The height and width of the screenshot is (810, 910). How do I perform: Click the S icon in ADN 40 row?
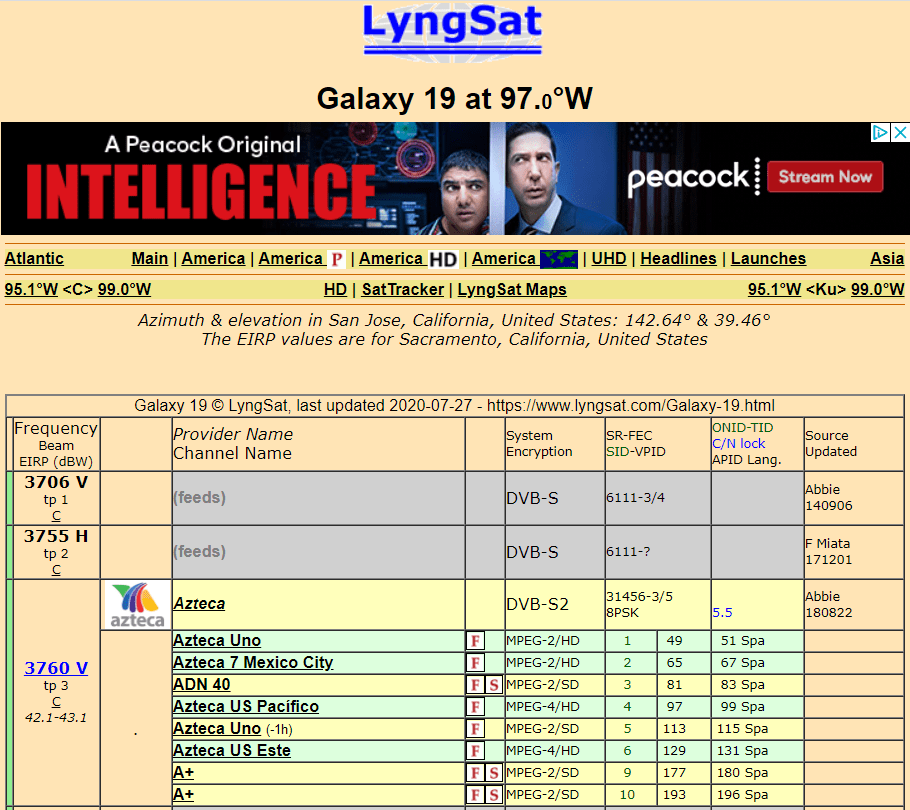coord(493,685)
